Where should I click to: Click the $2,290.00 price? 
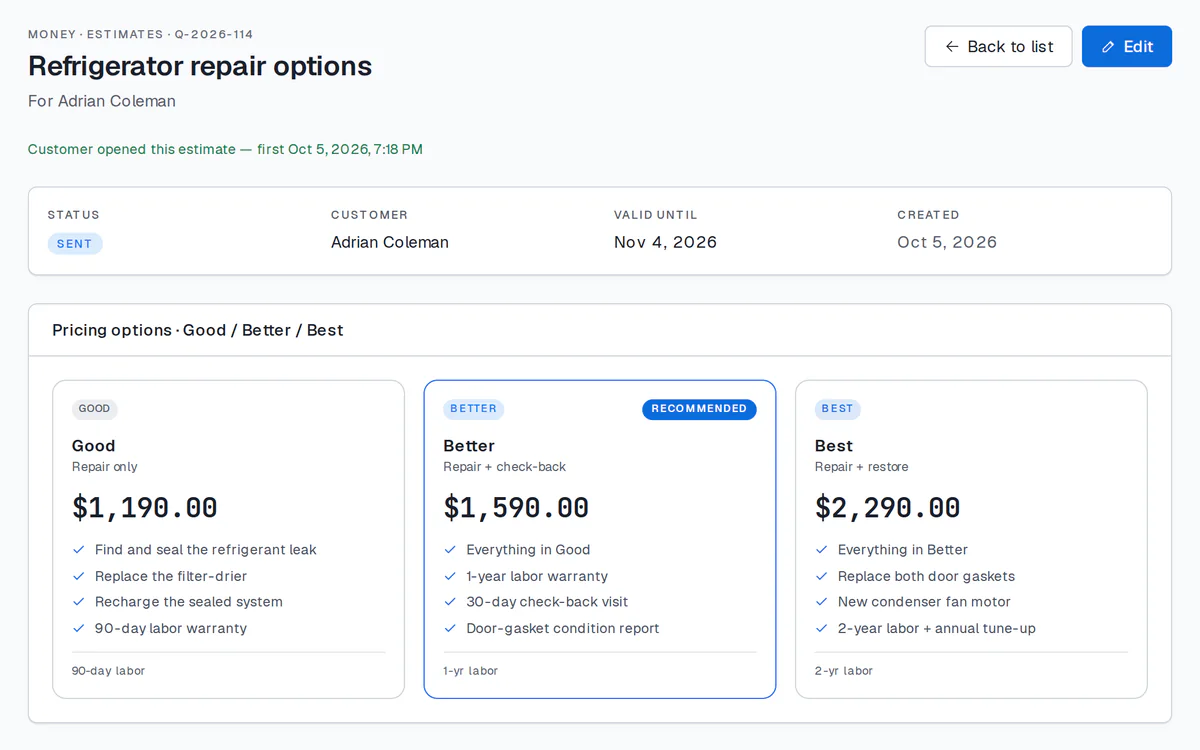pyautogui.click(x=887, y=508)
